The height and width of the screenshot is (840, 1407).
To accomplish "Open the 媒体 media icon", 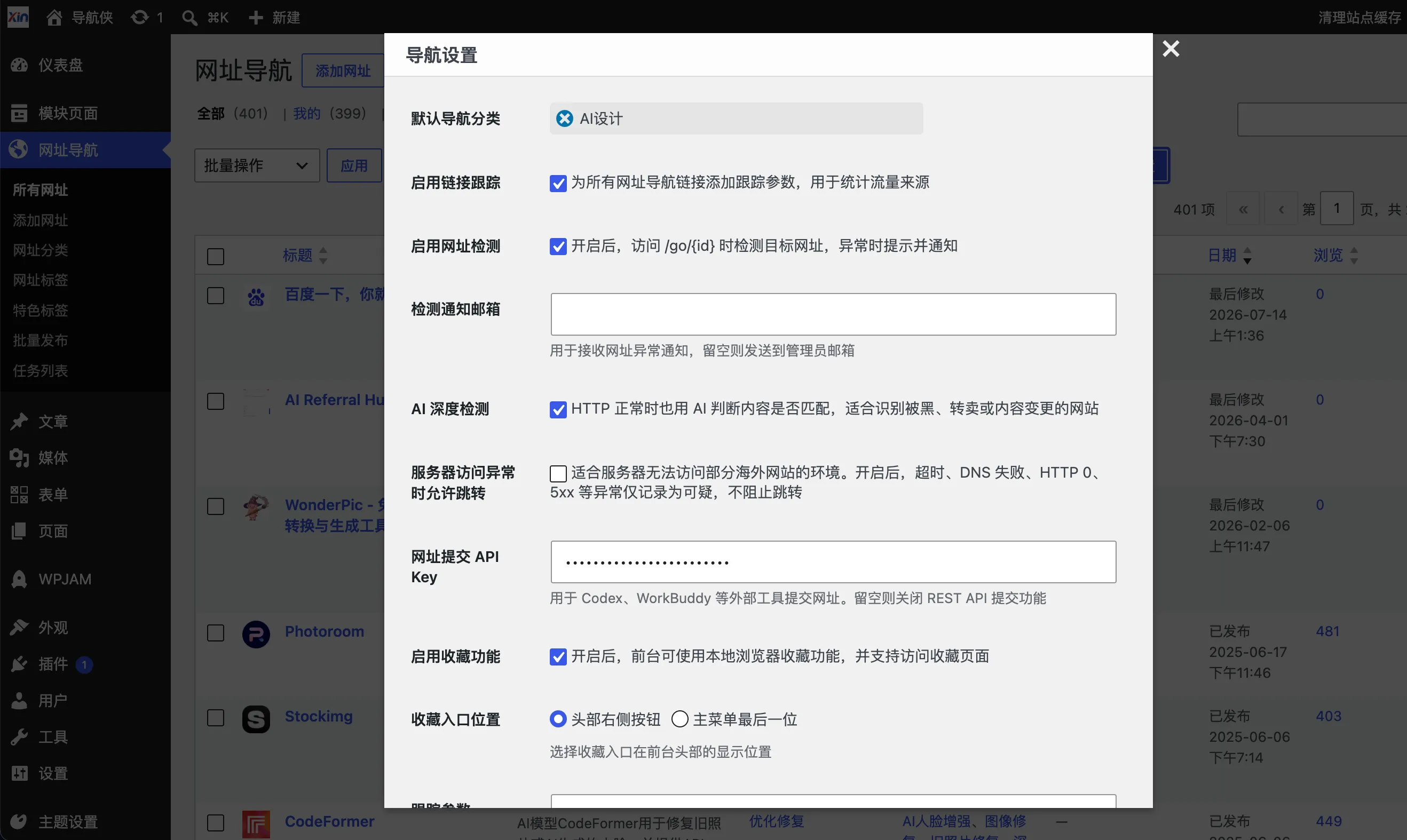I will pos(19,457).
